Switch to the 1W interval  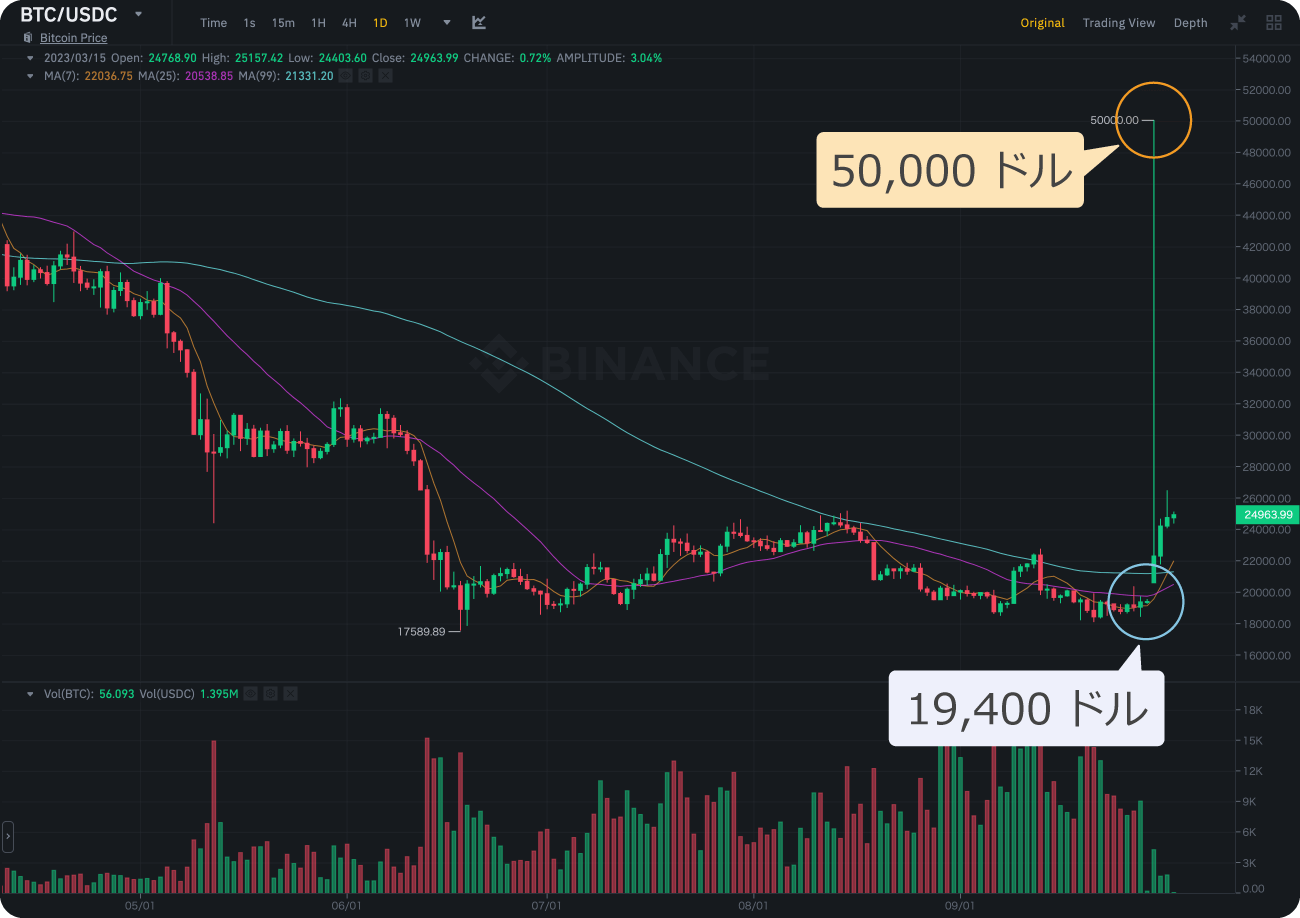412,22
